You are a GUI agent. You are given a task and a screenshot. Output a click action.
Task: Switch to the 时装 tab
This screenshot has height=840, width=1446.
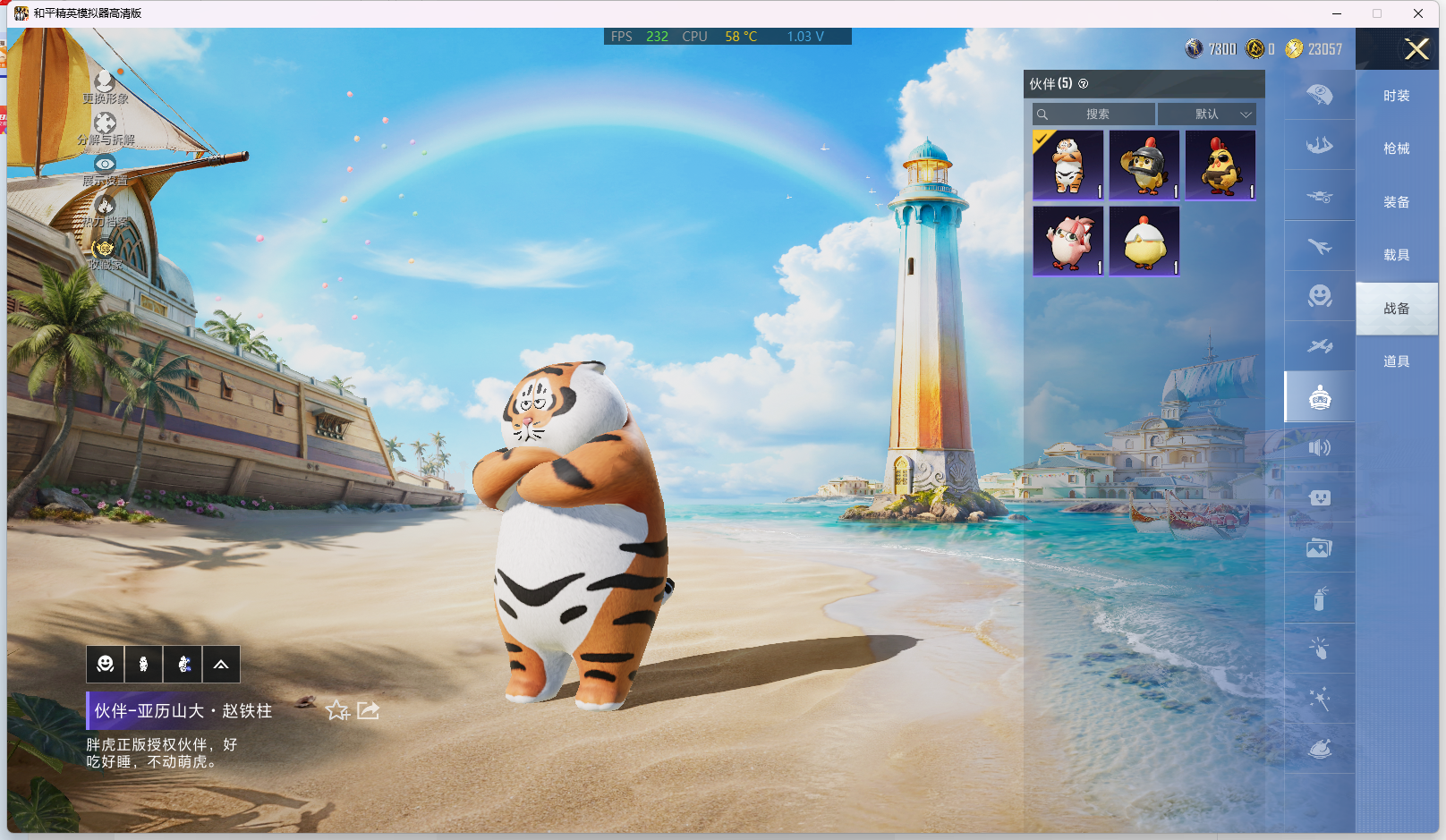[1397, 96]
